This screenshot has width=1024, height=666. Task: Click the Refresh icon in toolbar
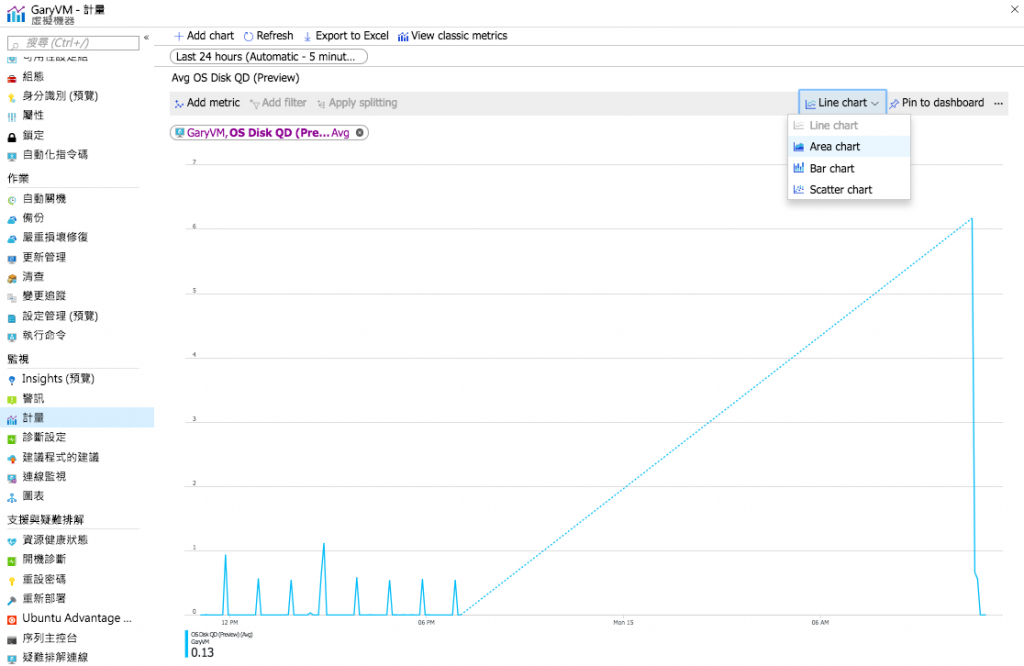point(248,36)
